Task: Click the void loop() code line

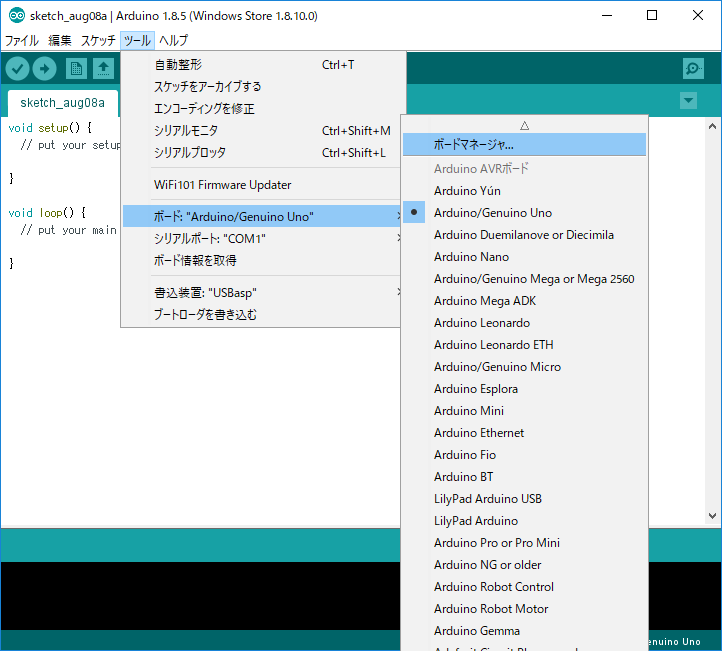Action: click(x=47, y=213)
